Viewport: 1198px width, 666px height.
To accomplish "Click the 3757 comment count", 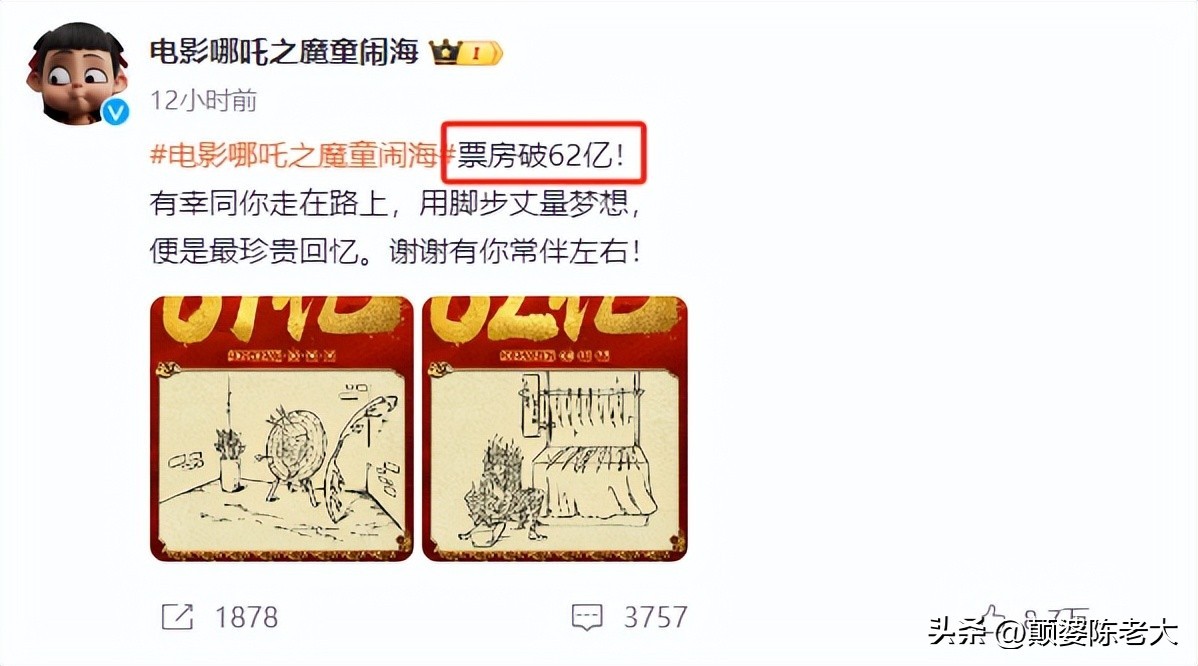I will [x=656, y=617].
